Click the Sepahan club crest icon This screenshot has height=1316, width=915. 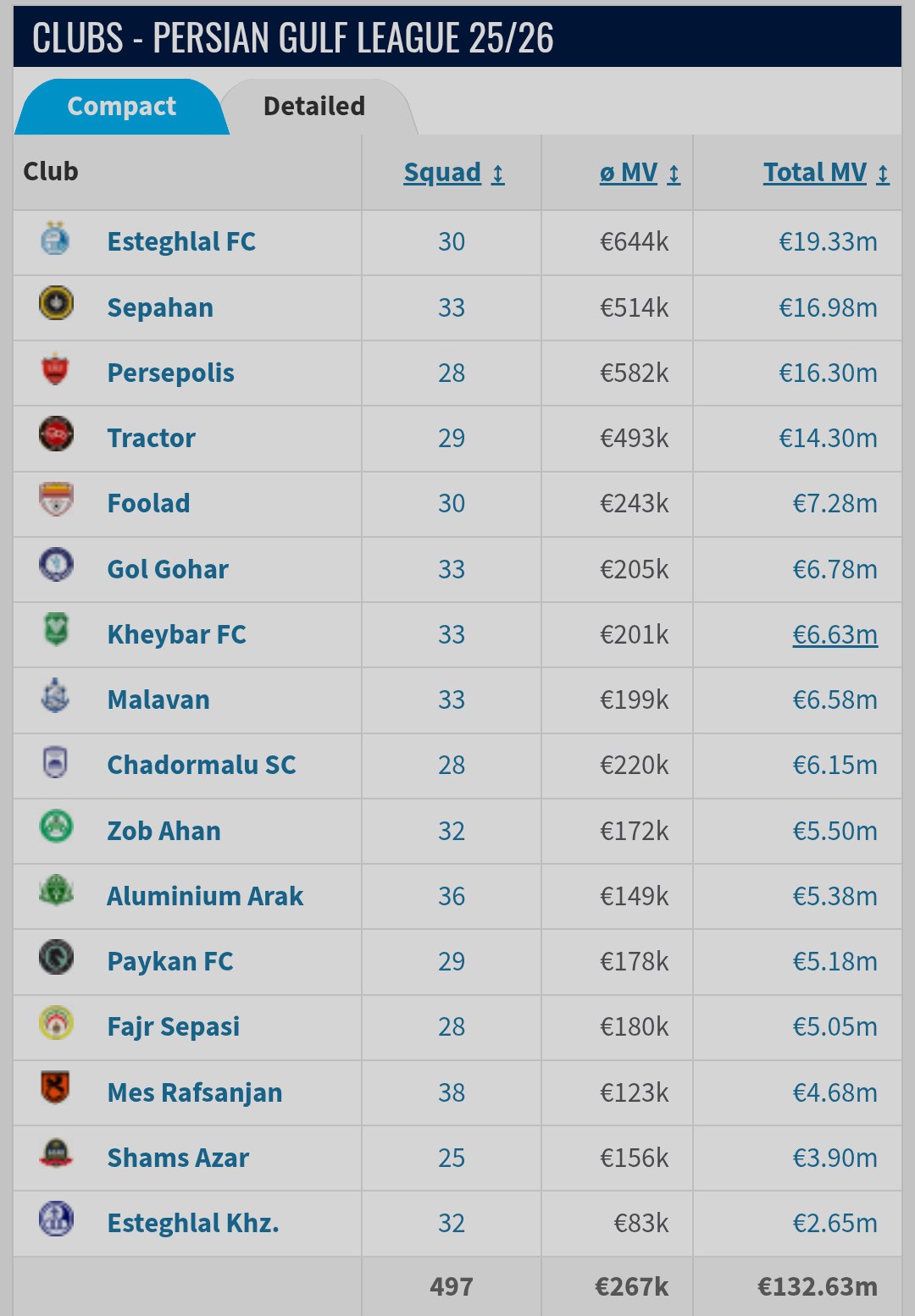point(56,304)
